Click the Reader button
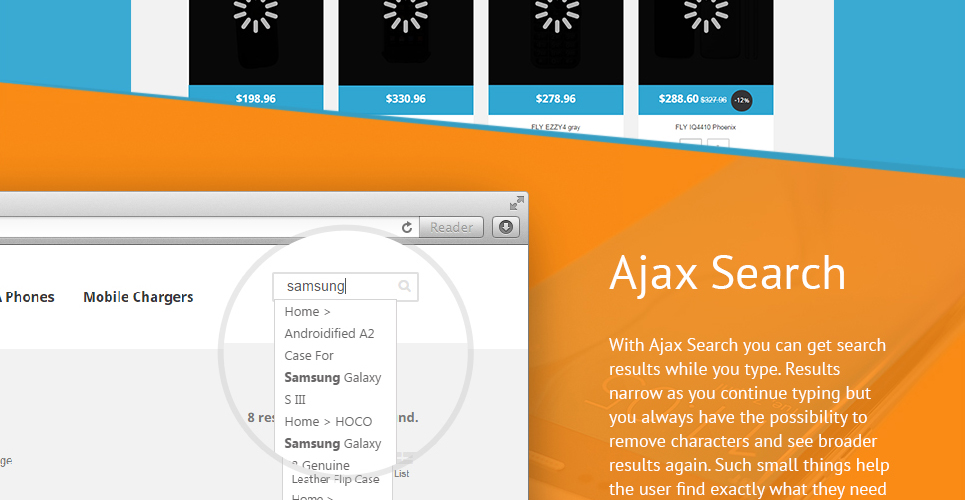 tap(451, 227)
